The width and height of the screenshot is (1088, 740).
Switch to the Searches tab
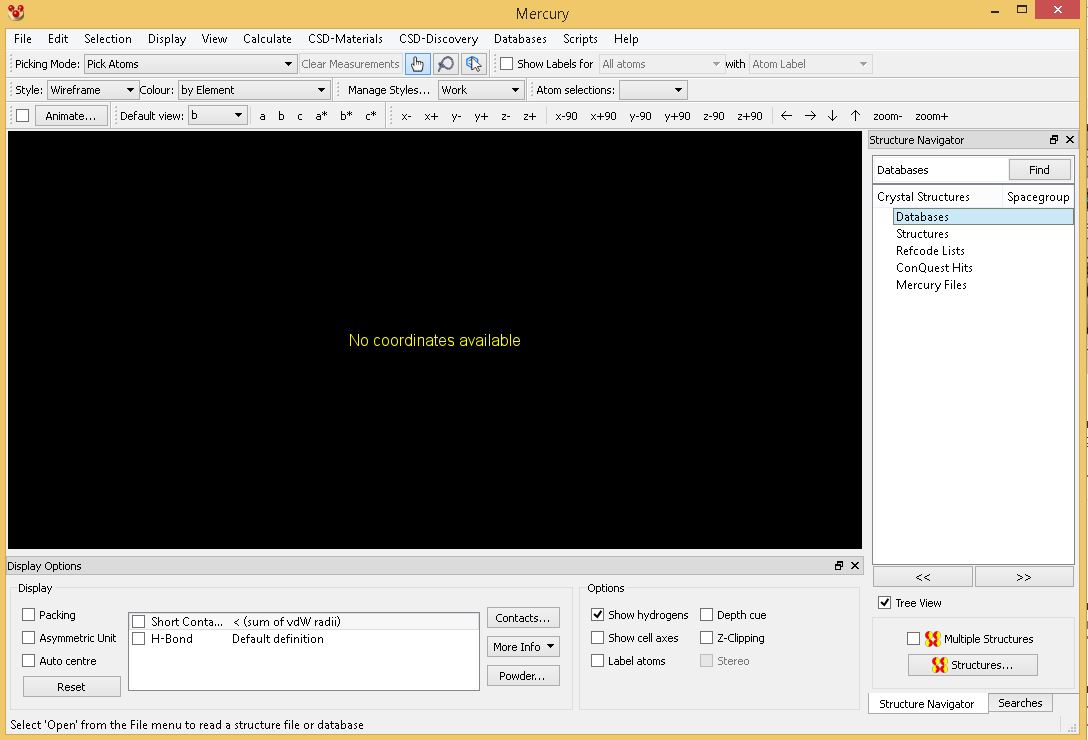pyautogui.click(x=1020, y=703)
